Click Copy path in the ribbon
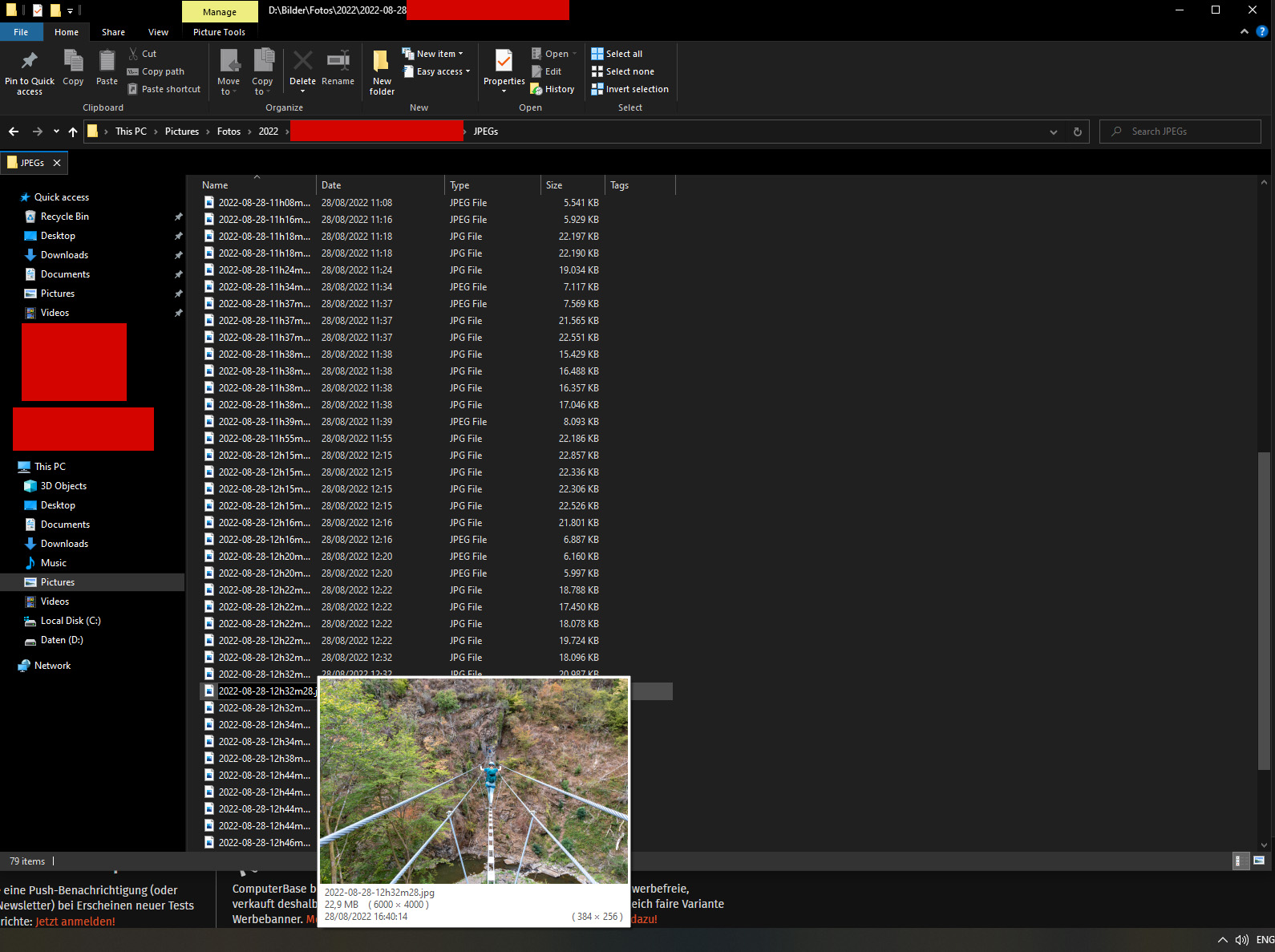Image resolution: width=1275 pixels, height=952 pixels. 156,71
